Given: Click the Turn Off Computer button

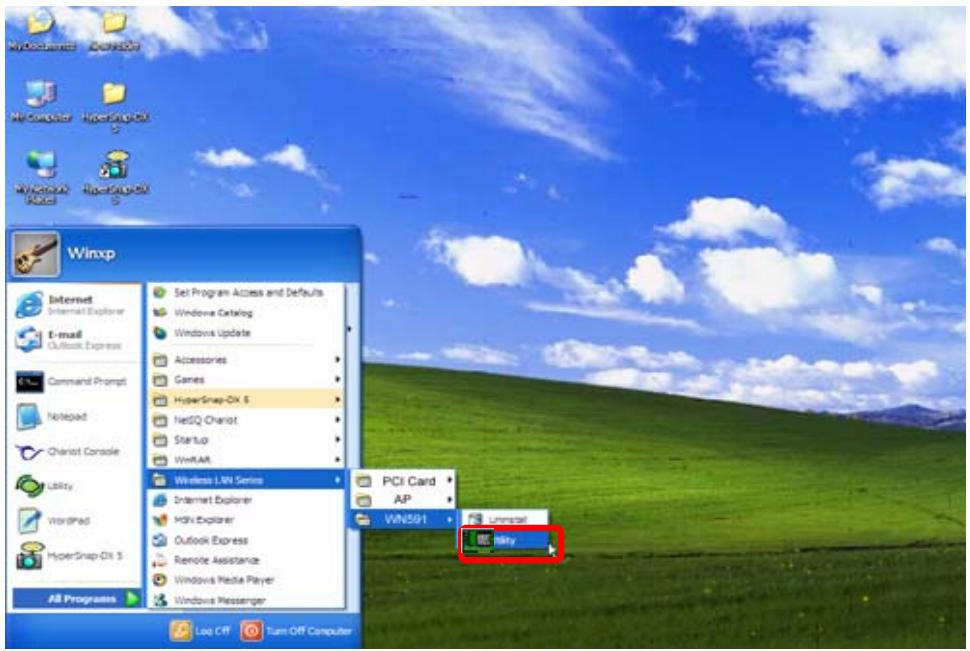Looking at the screenshot, I should pyautogui.click(x=296, y=631).
